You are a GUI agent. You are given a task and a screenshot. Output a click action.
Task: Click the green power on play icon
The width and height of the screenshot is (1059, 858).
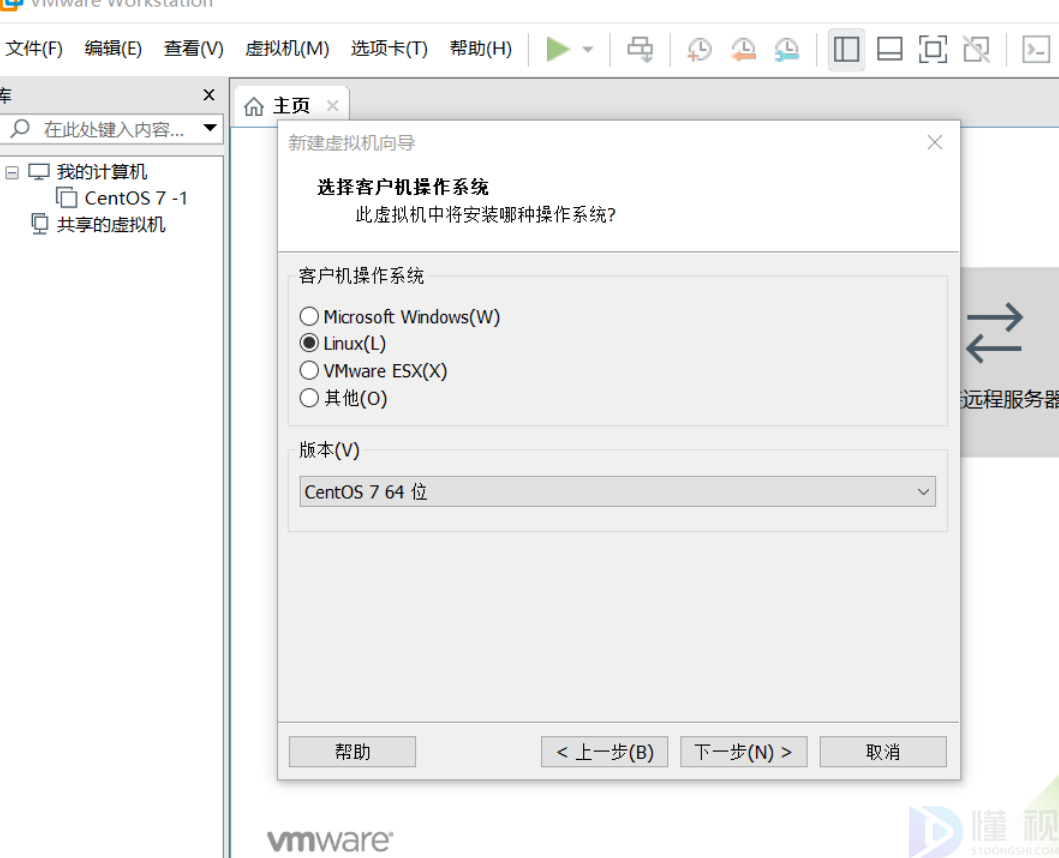click(558, 49)
